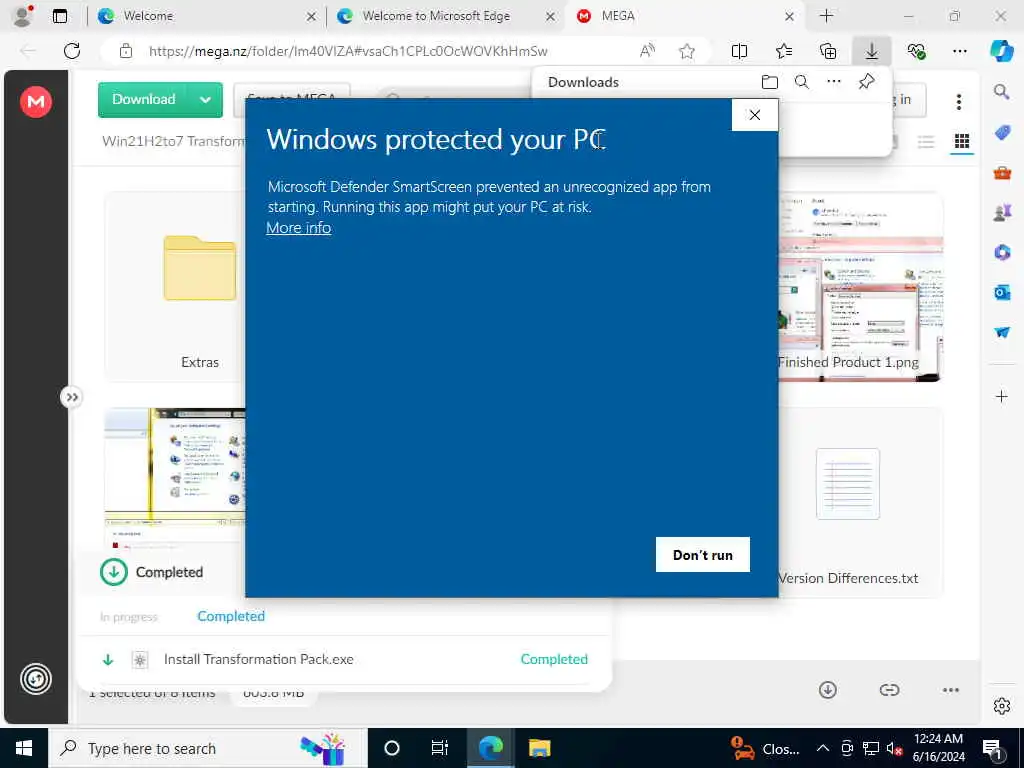Open File Explorer from taskbar
Image resolution: width=1024 pixels, height=768 pixels.
pyautogui.click(x=539, y=748)
